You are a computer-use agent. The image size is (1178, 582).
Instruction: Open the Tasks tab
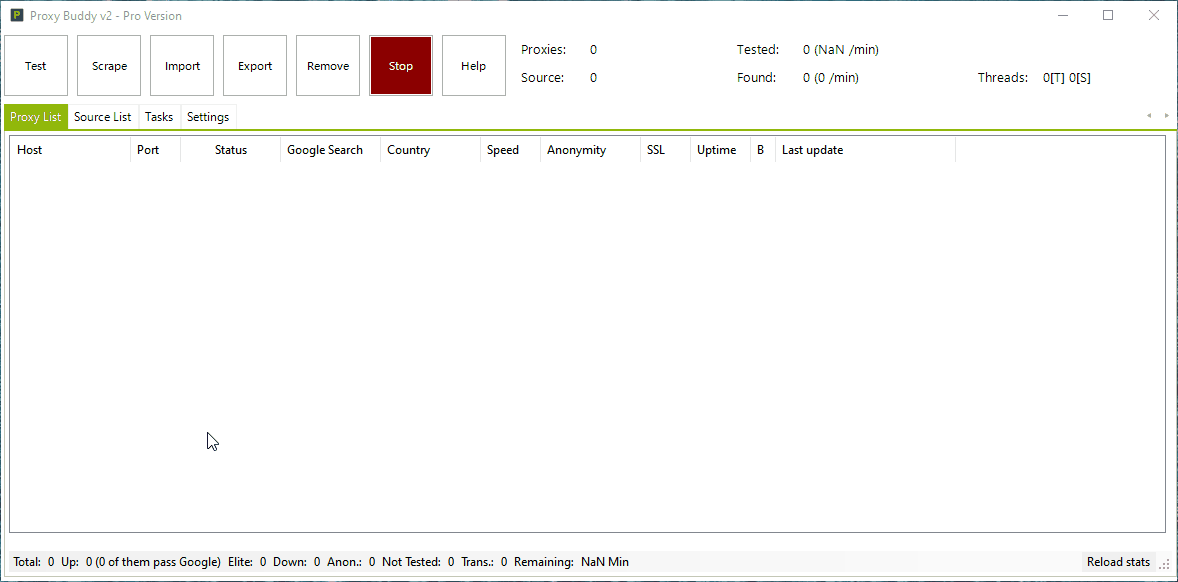click(158, 116)
